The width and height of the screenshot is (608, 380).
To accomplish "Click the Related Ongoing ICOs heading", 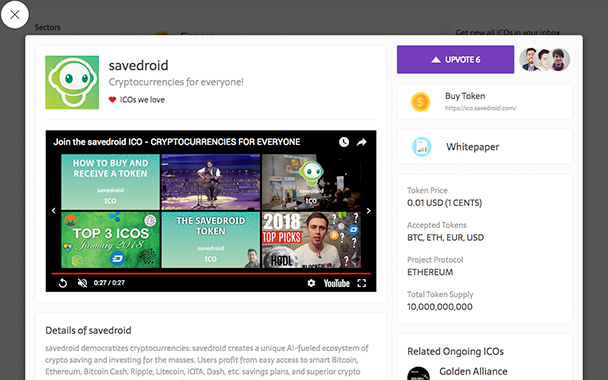I will coord(455,351).
